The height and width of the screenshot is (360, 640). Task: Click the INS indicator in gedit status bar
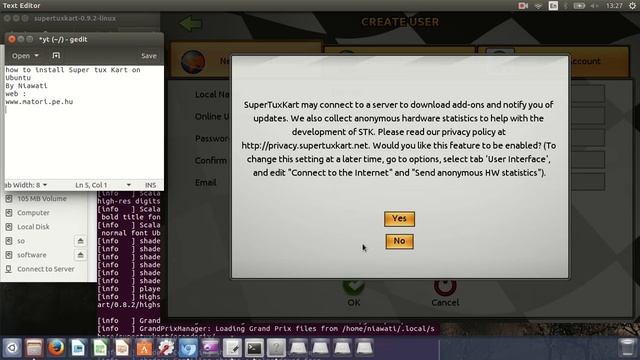[150, 185]
